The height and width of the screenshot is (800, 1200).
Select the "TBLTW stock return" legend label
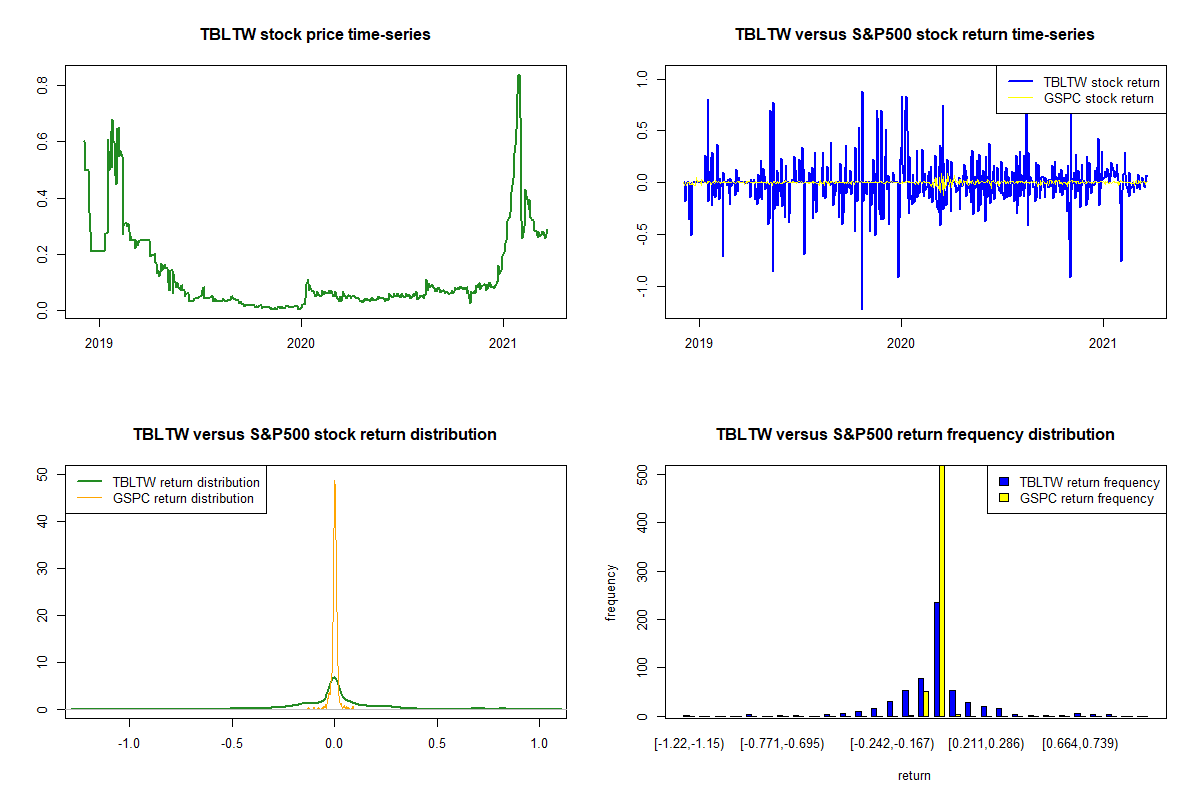click(x=1100, y=83)
